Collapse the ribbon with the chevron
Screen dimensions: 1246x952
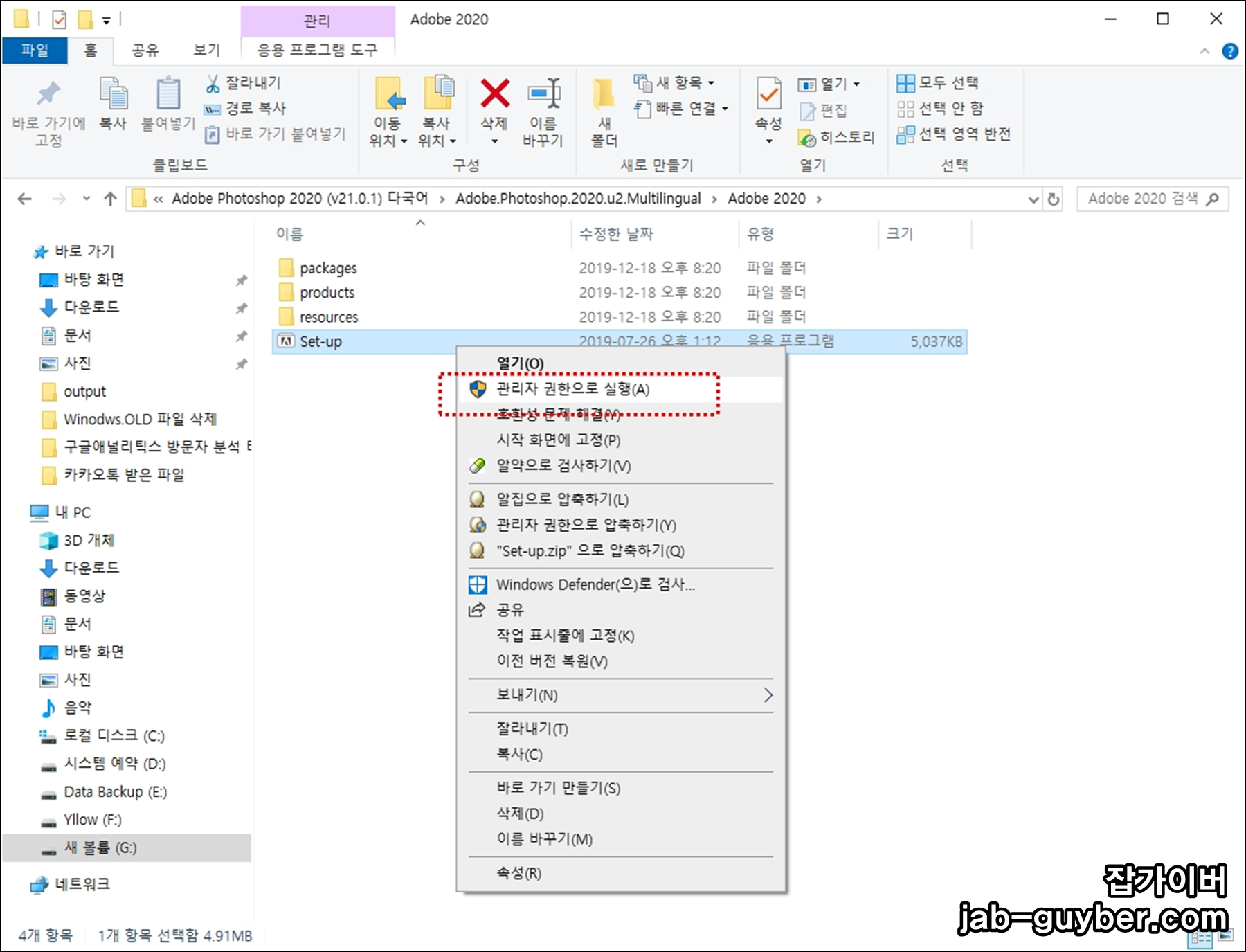coord(1204,51)
